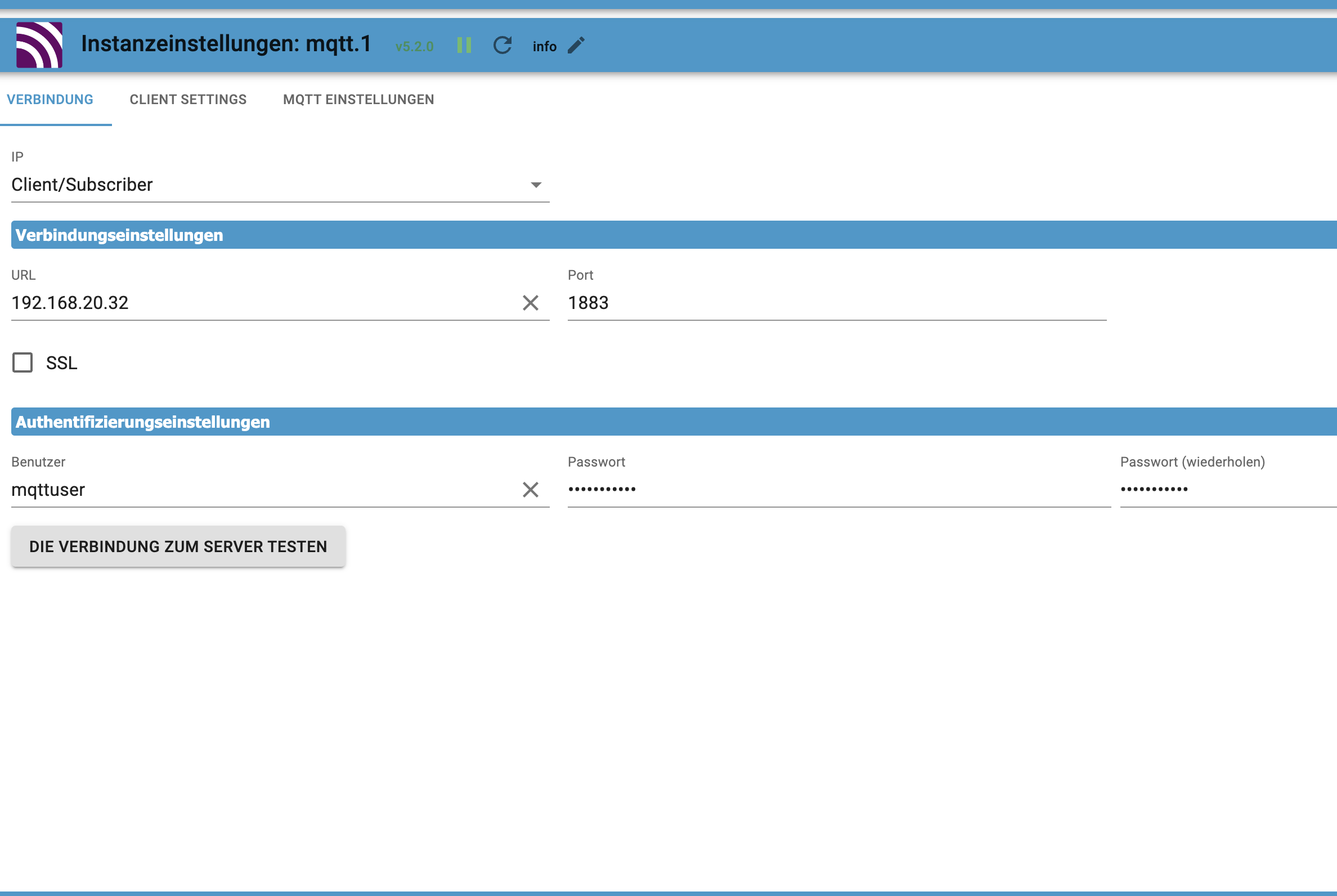Pause the mqtt.1 instance
The width and height of the screenshot is (1337, 896).
[x=464, y=45]
